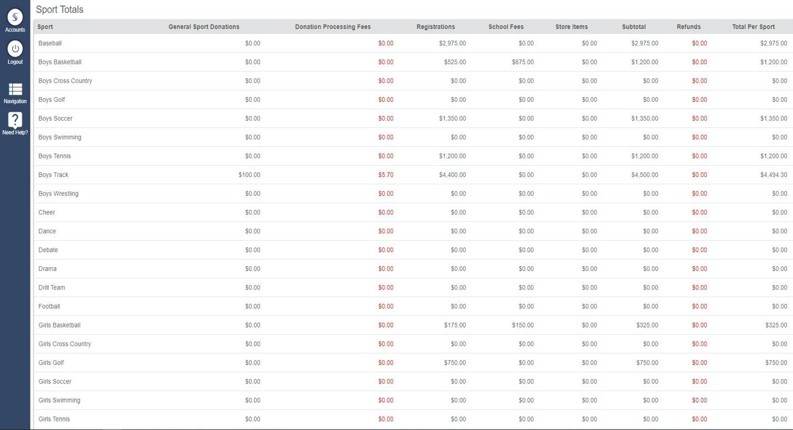The width and height of the screenshot is (793, 430).
Task: Click the Logout power icon
Action: [x=15, y=49]
